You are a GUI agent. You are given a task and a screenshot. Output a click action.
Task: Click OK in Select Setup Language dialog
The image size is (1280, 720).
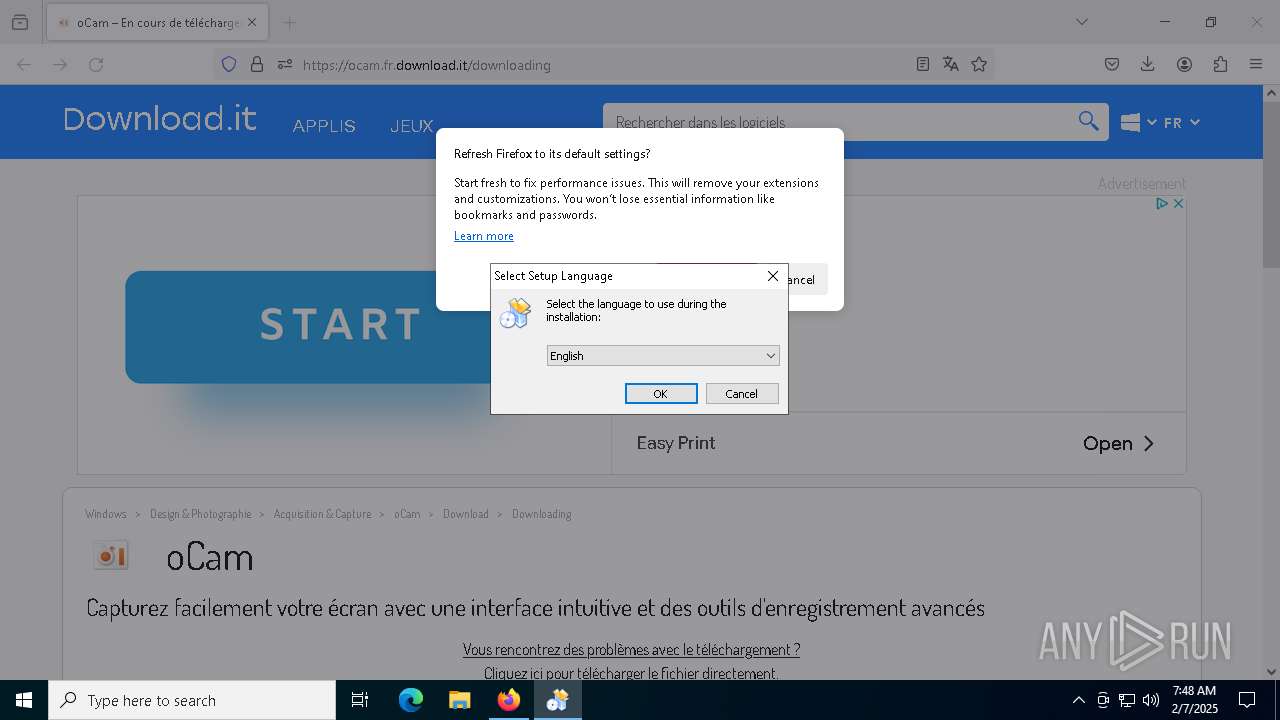pyautogui.click(x=661, y=394)
